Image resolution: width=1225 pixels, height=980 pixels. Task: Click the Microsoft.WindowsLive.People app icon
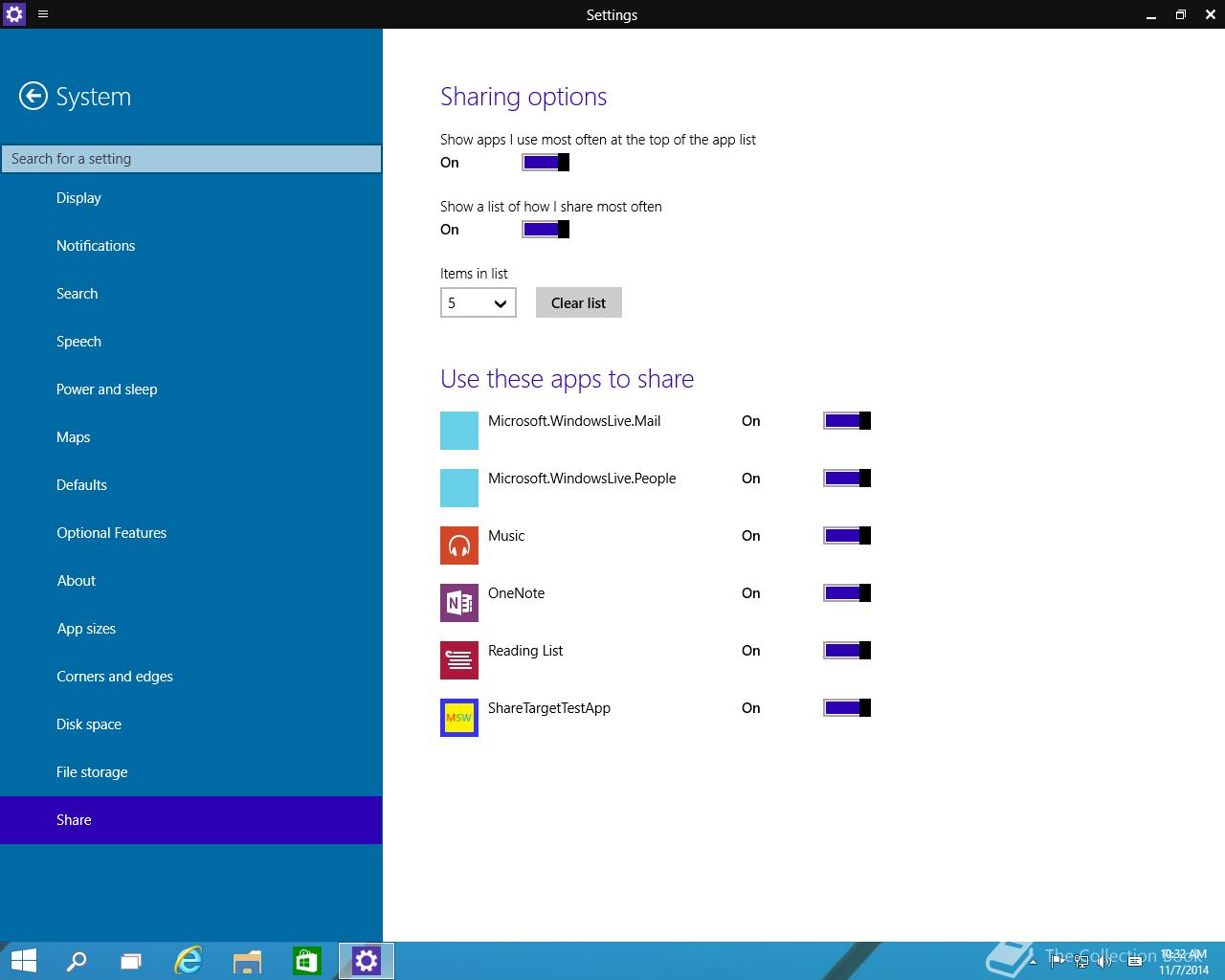[459, 488]
